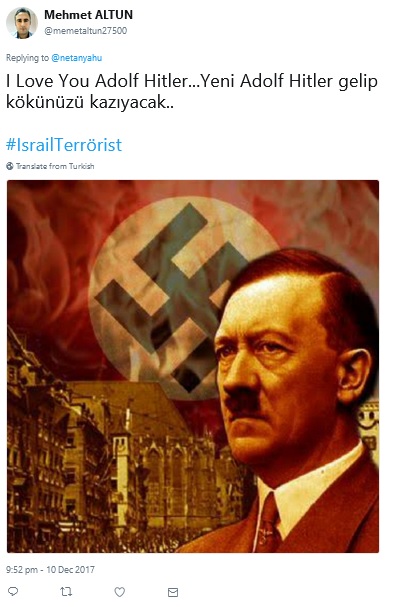This screenshot has height=607, width=402.
Task: Open the user's profile avatar photo
Action: click(x=22, y=23)
